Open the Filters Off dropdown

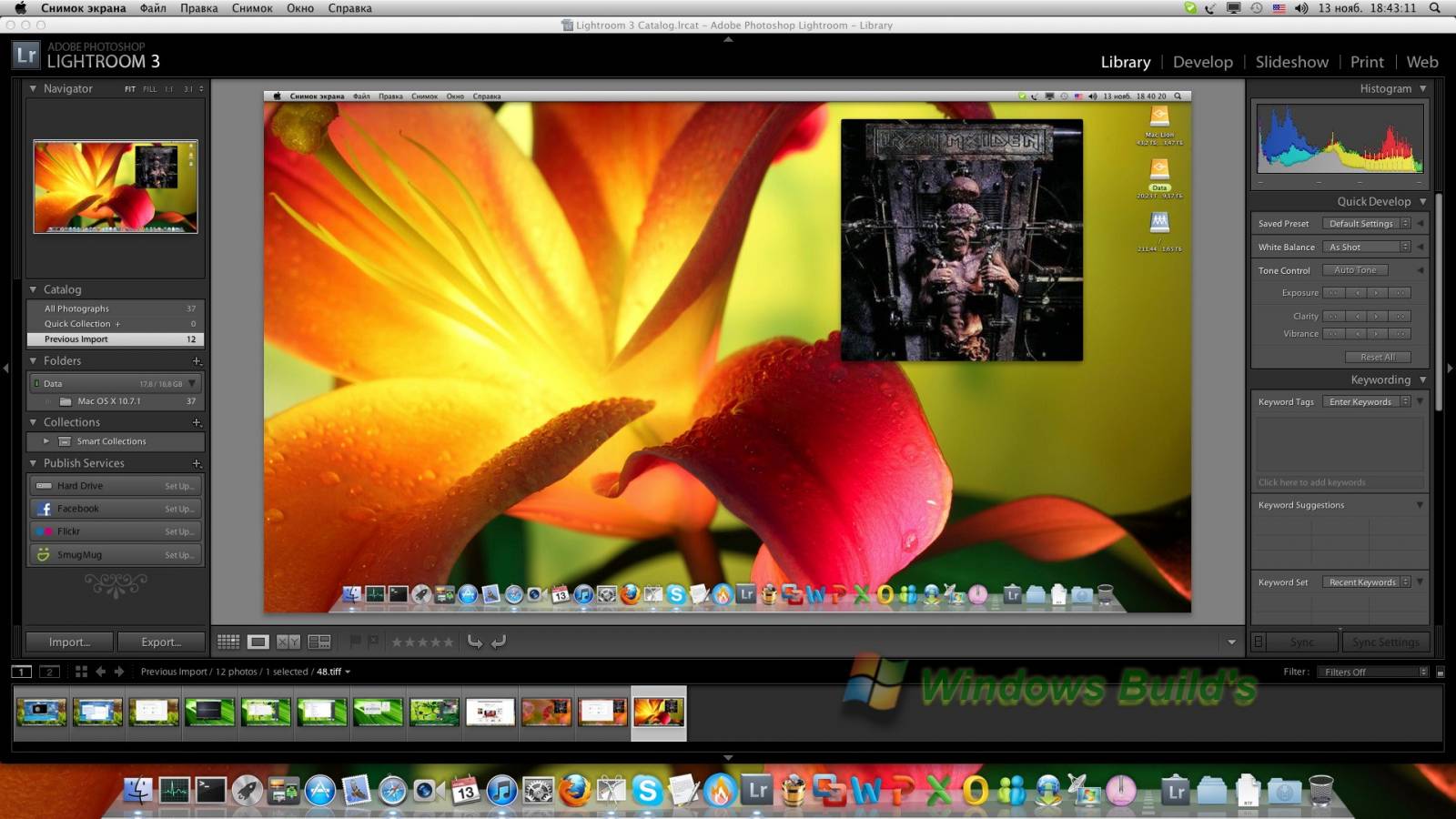click(x=1374, y=672)
